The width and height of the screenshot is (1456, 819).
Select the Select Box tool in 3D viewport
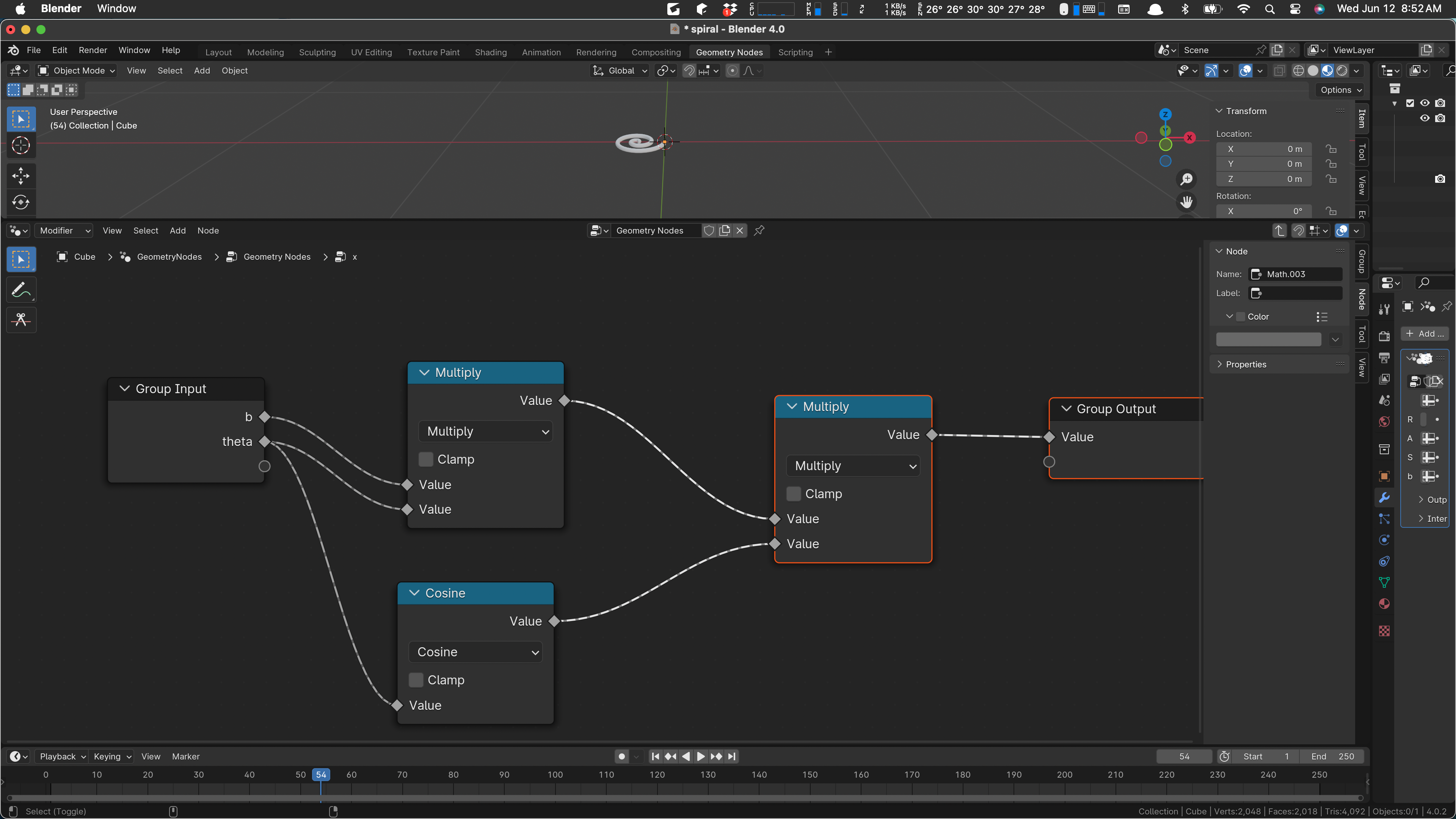(21, 119)
